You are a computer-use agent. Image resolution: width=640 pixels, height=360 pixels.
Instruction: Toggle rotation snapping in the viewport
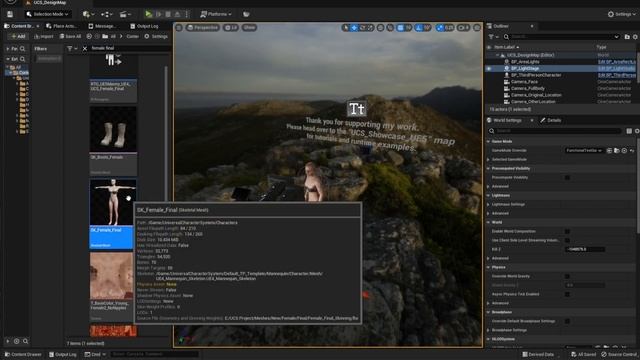click(x=419, y=28)
